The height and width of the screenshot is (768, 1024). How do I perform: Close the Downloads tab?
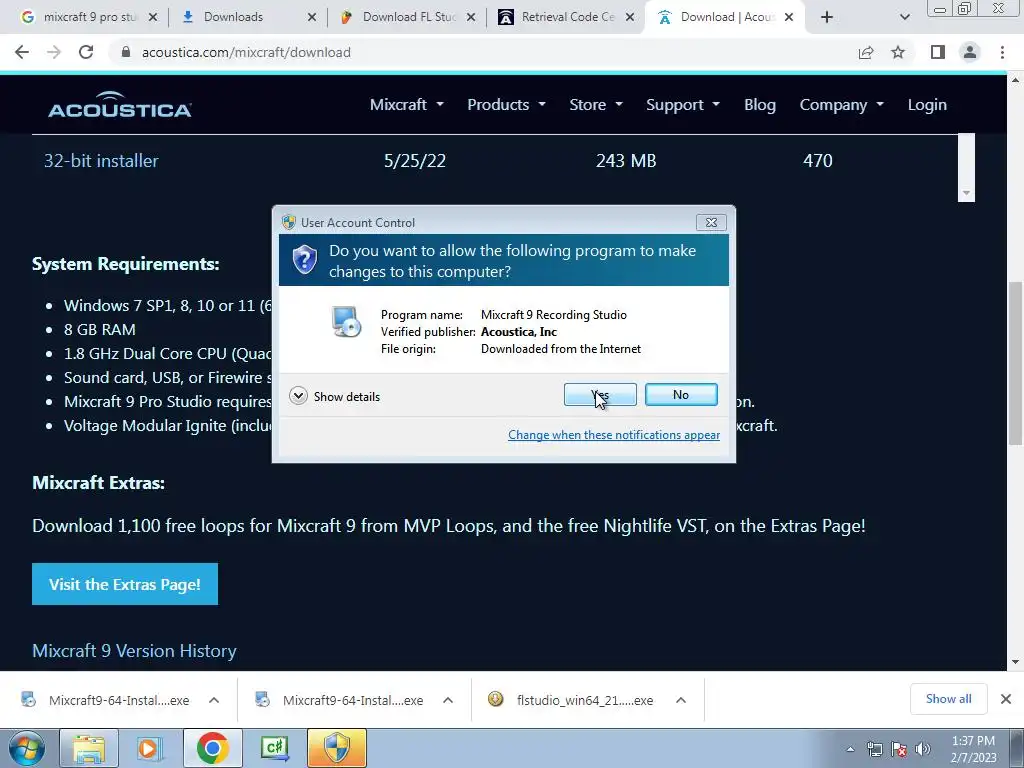(x=312, y=18)
